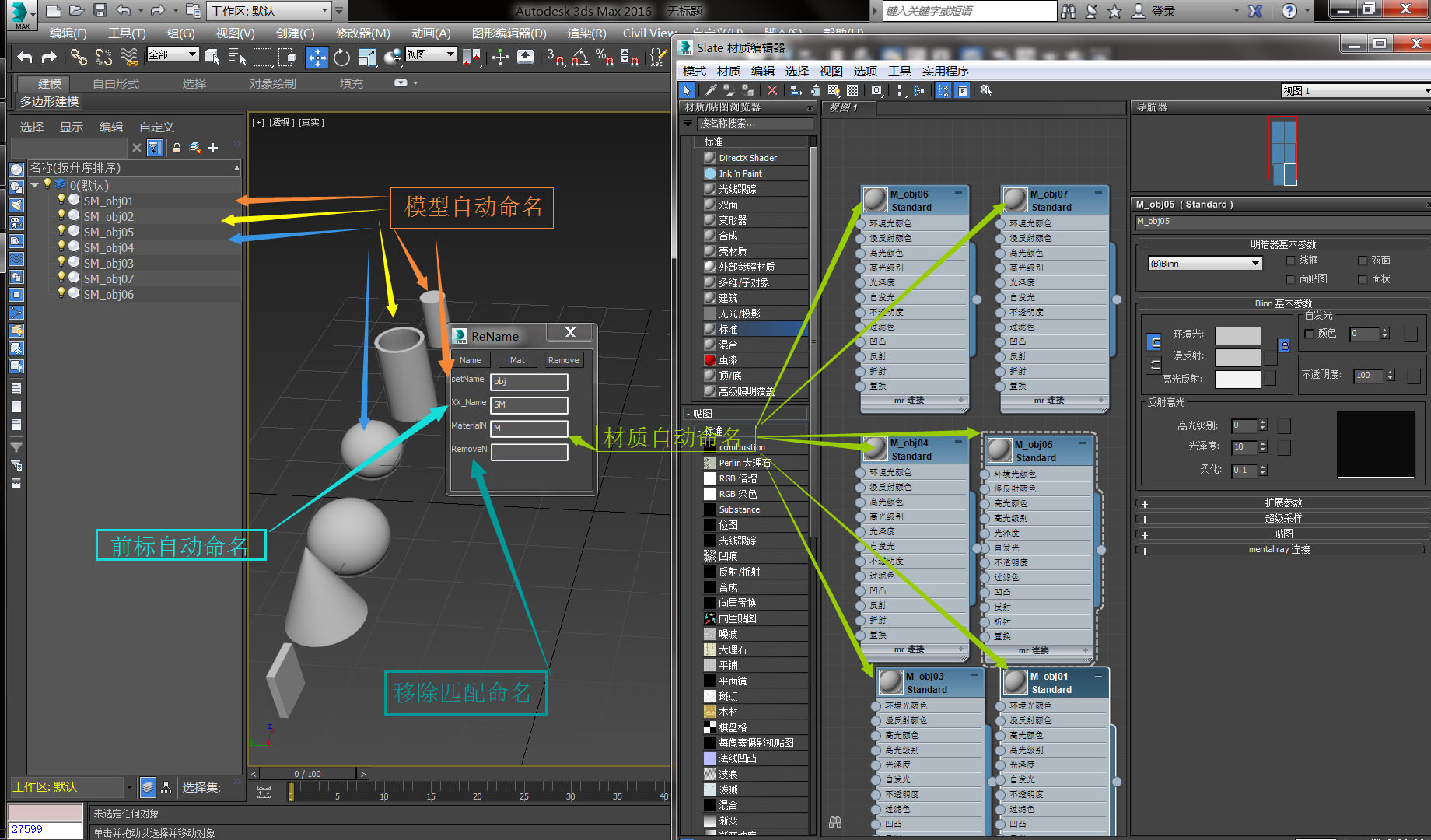Toggle visibility bulb for SM_obj03
The width and height of the screenshot is (1431, 840).
click(61, 261)
